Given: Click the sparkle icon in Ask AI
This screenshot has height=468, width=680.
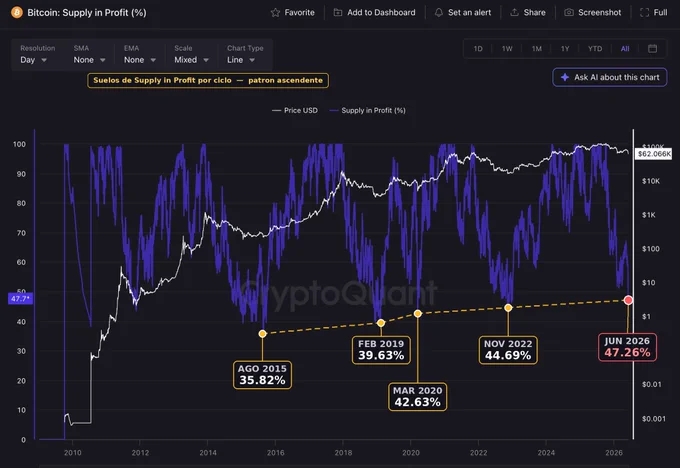Looking at the screenshot, I should (x=565, y=77).
